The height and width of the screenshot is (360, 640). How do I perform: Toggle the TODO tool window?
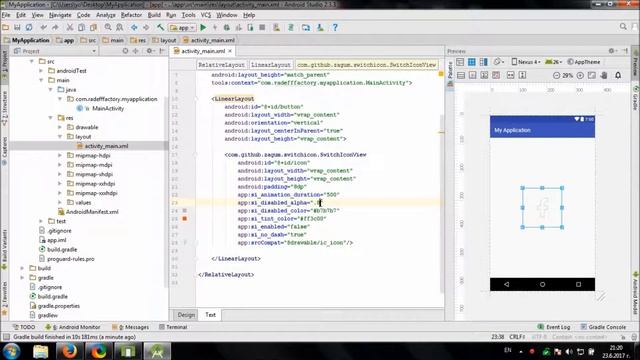tap(24, 327)
